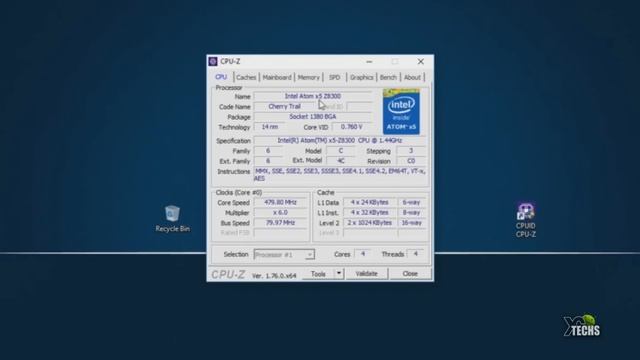Open the Recycle Bin desktop icon

point(172,219)
